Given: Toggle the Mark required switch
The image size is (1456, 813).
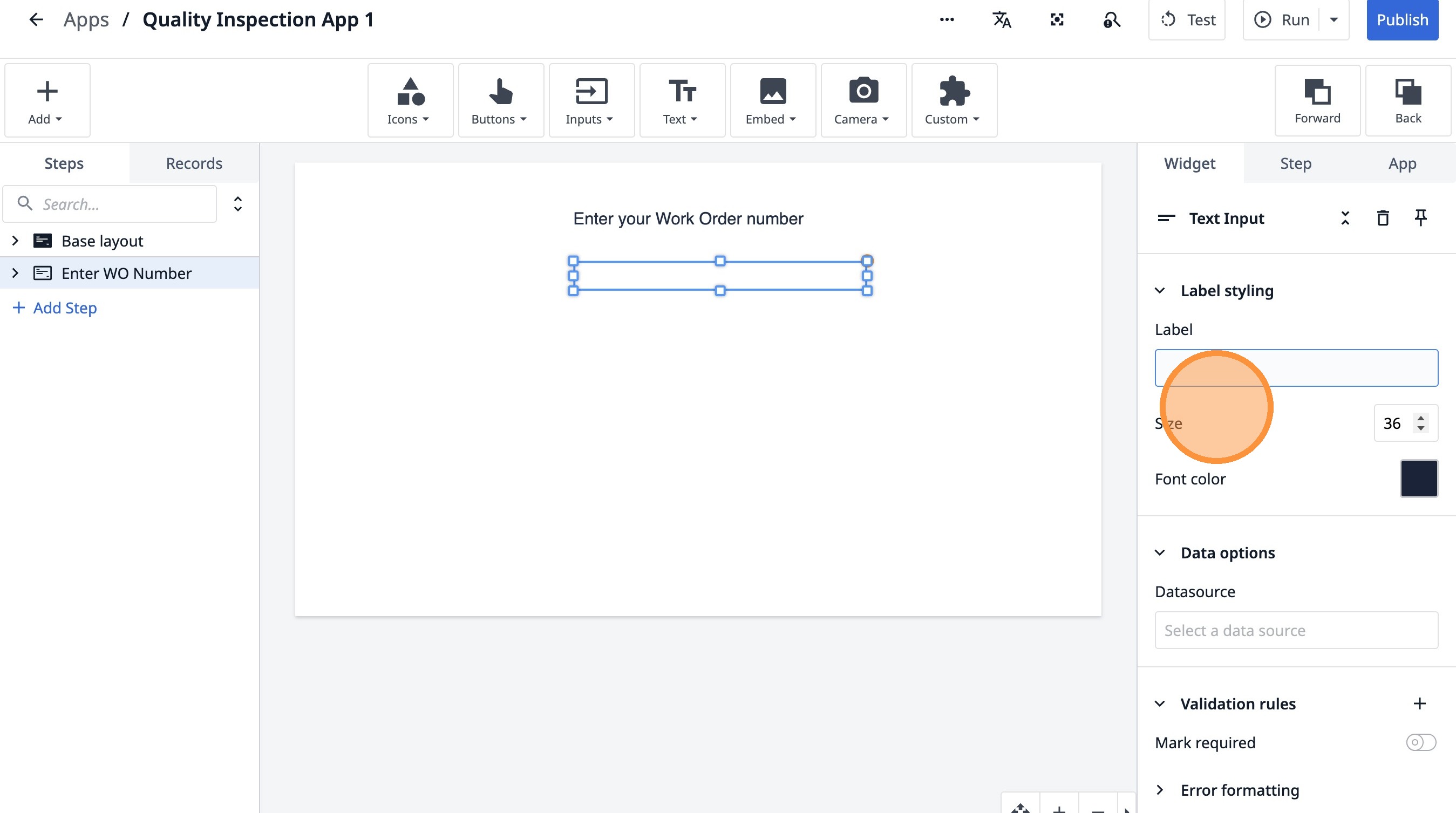Looking at the screenshot, I should pos(1420,742).
